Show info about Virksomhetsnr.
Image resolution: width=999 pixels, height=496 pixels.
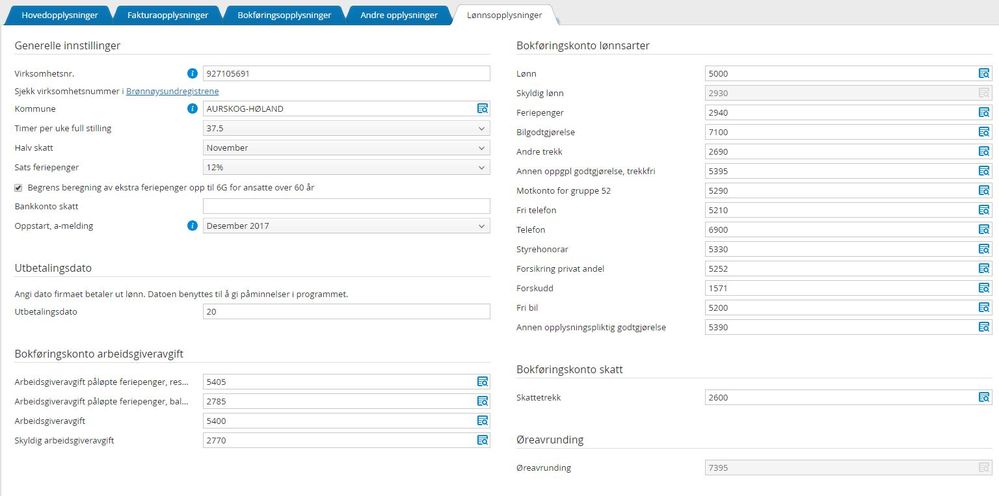[192, 73]
